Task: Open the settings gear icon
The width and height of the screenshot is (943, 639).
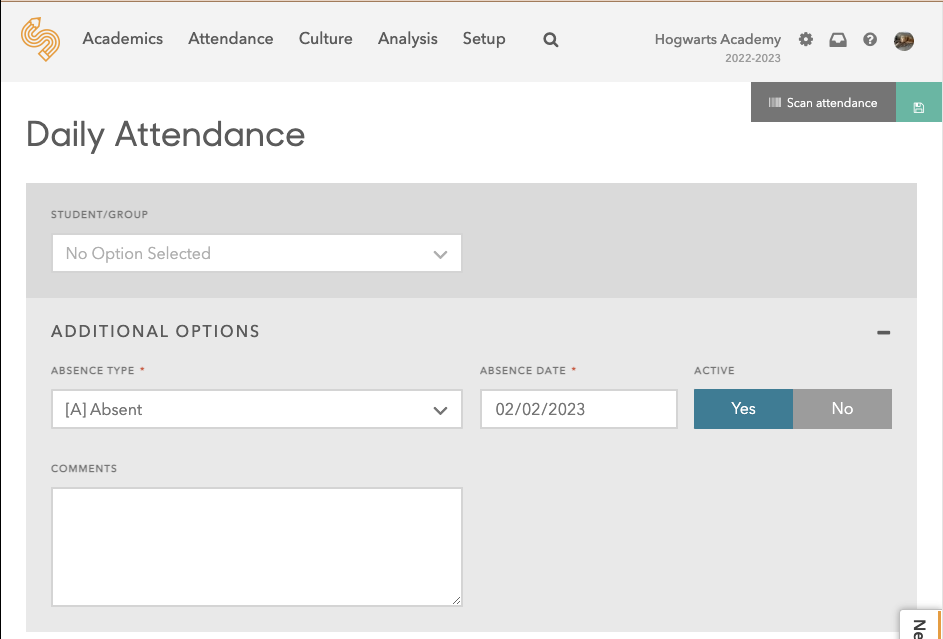Action: click(806, 40)
